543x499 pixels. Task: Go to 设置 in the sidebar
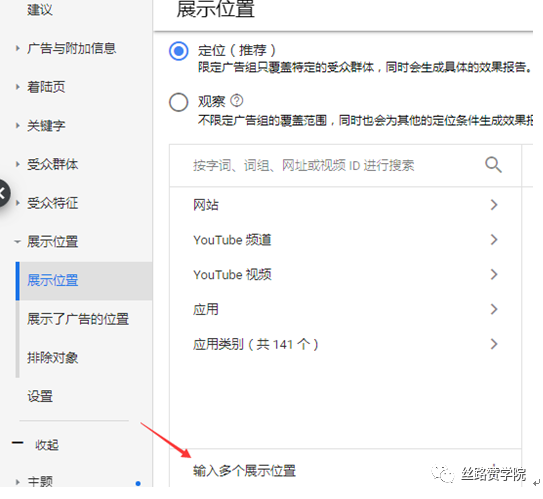click(x=40, y=396)
